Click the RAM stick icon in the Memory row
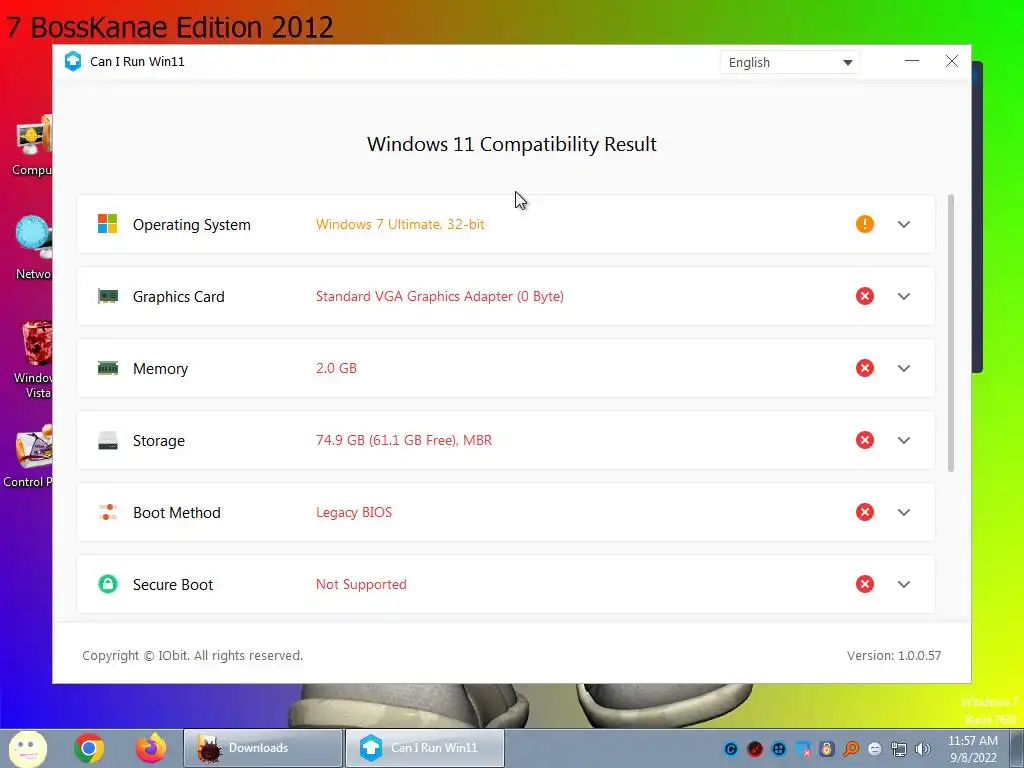Image resolution: width=1024 pixels, height=768 pixels. [108, 368]
